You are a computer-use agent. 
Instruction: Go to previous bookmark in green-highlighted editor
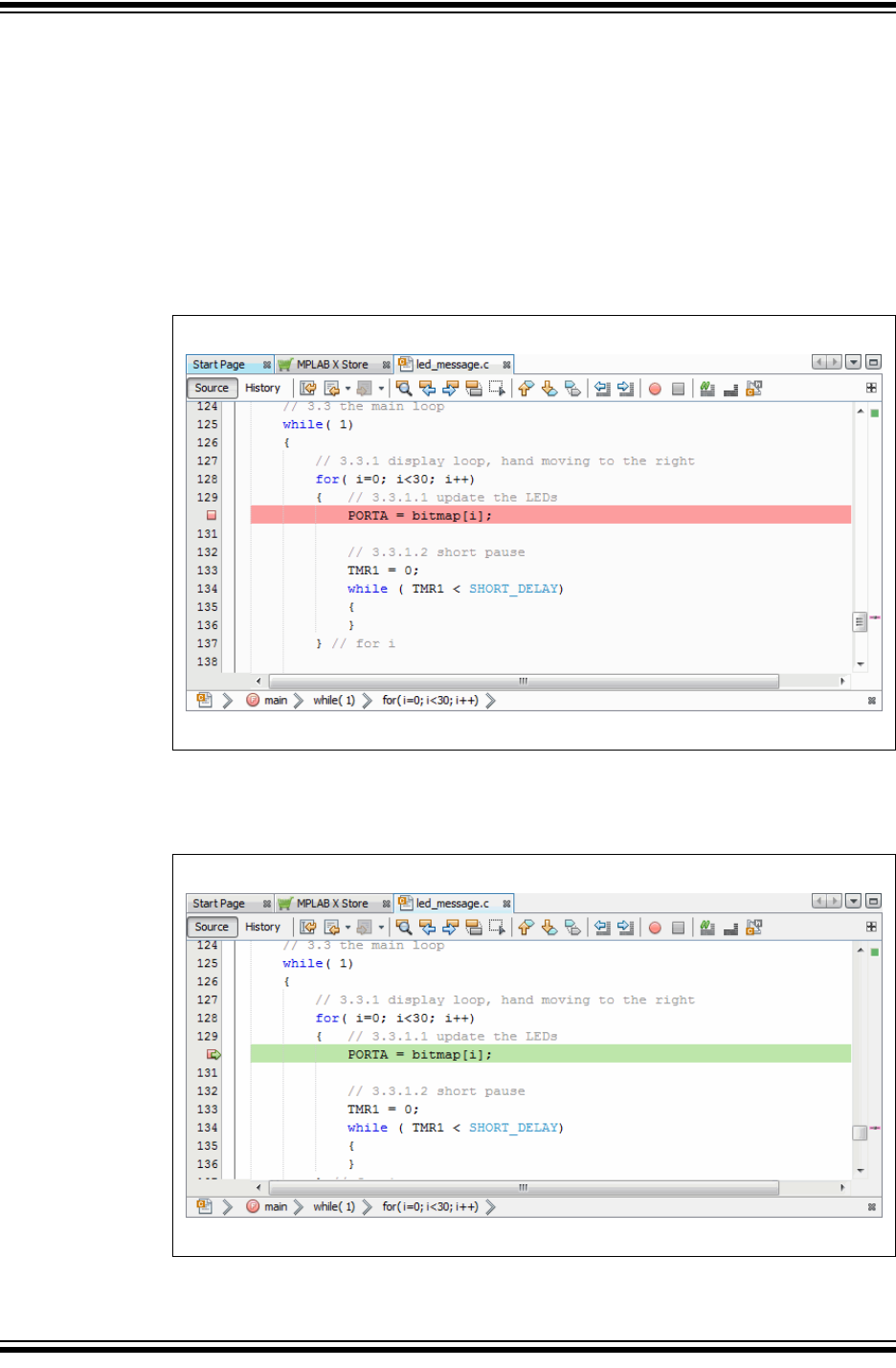(526, 928)
